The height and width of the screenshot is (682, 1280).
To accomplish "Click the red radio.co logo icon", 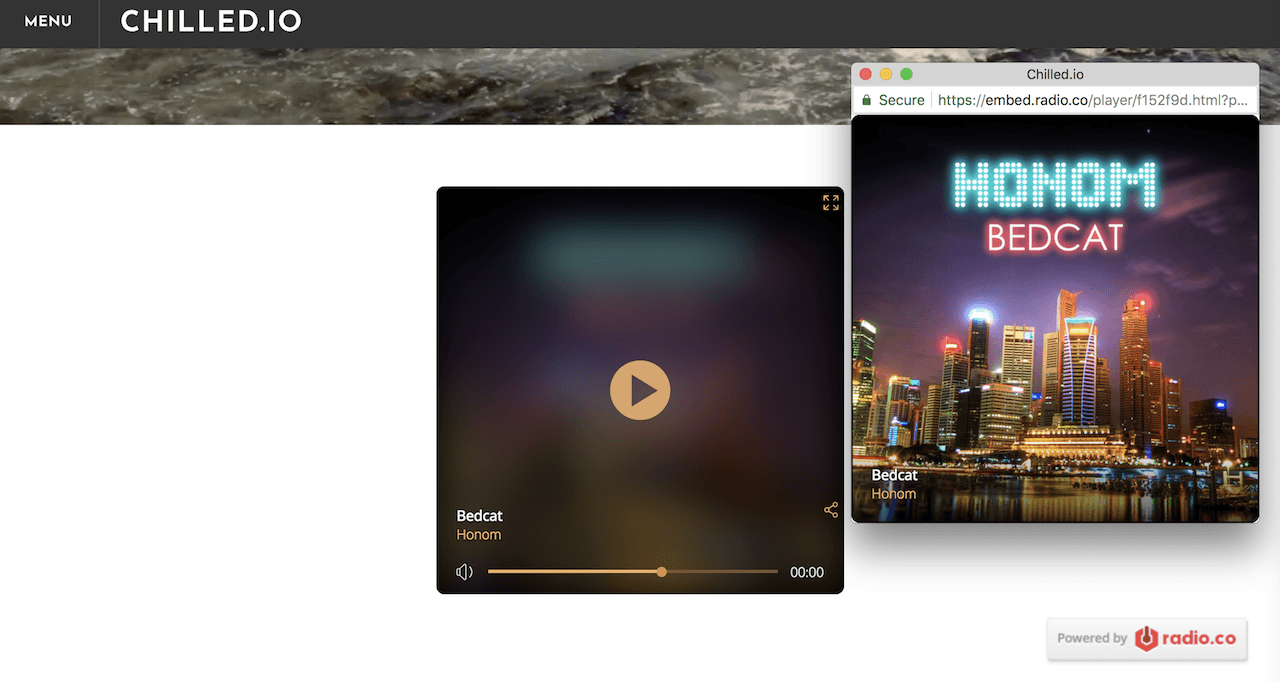I will (x=1146, y=638).
